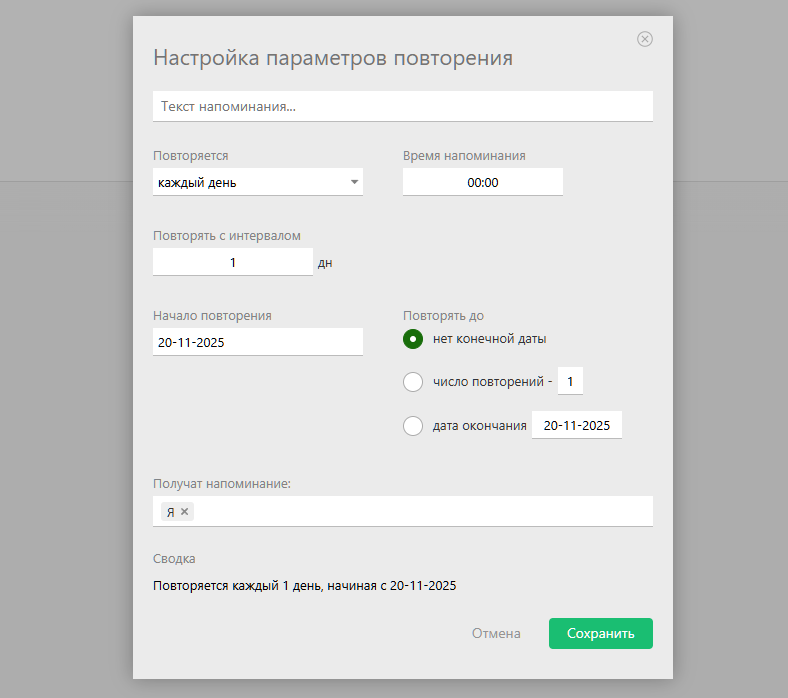
Task: Select 'дата окончания' radio option
Action: (413, 426)
